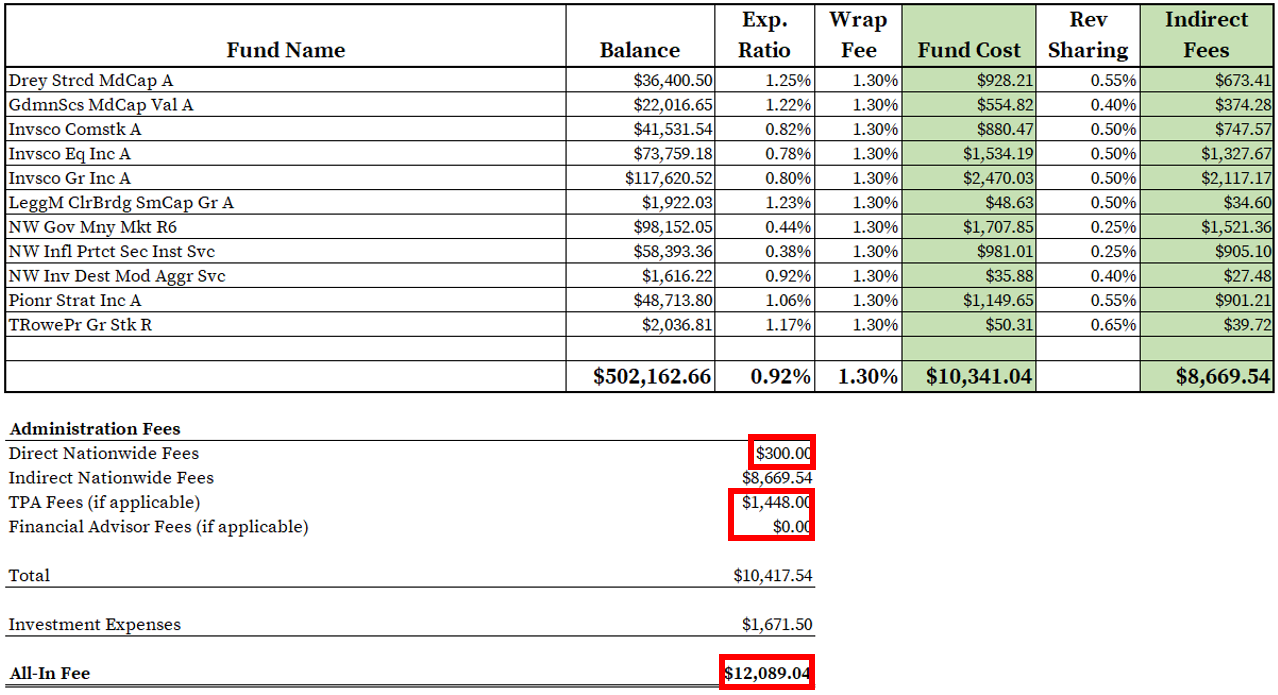Select the Investment Expenses $1,671.50 value
This screenshot has height=695, width=1278.
point(776,624)
